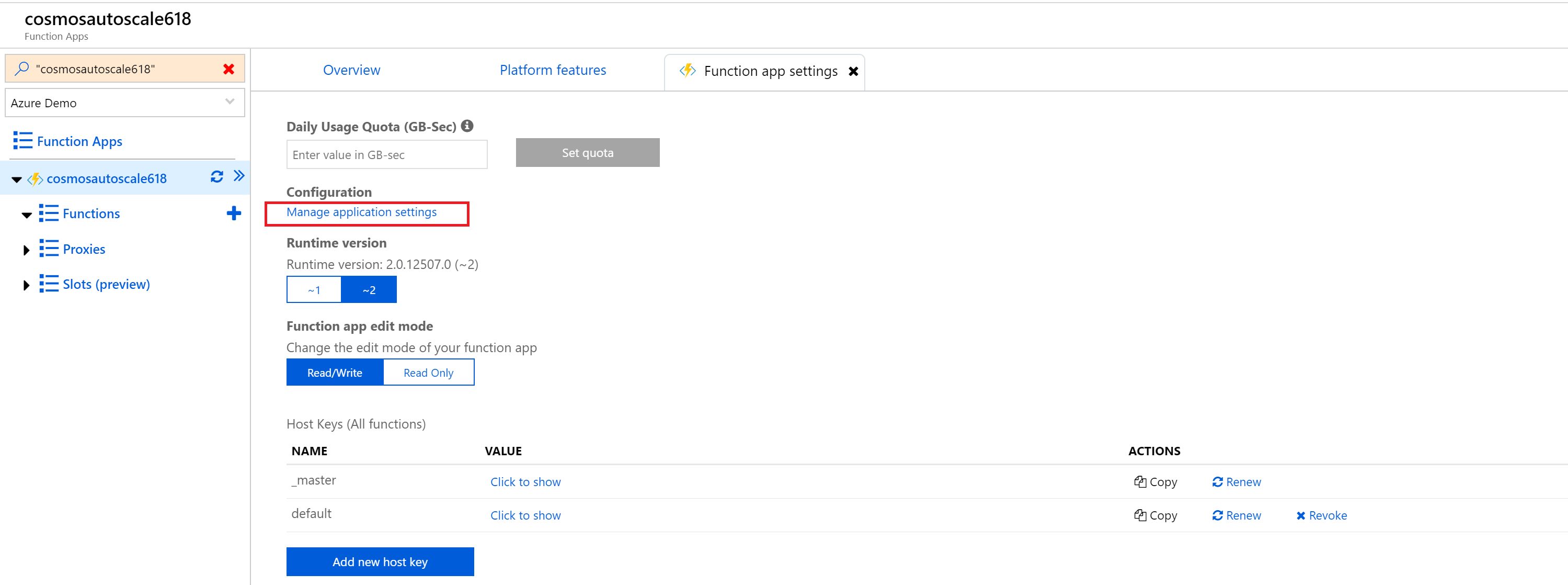Click the Runtime version 2.0.12507.0 text
1568x585 pixels.
click(x=382, y=264)
